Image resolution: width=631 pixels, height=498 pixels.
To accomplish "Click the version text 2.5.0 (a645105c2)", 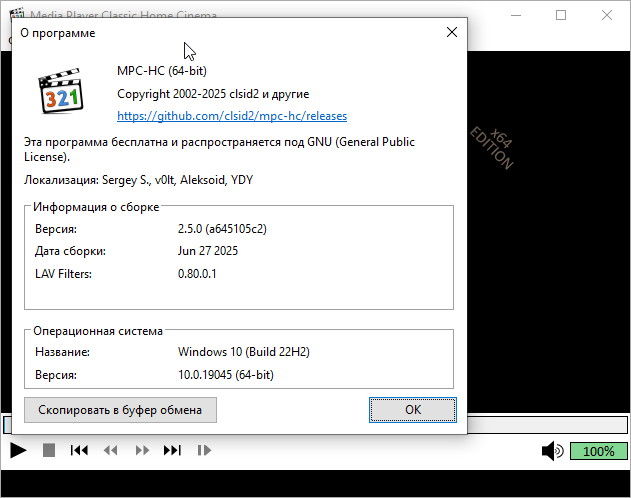I will (x=222, y=229).
